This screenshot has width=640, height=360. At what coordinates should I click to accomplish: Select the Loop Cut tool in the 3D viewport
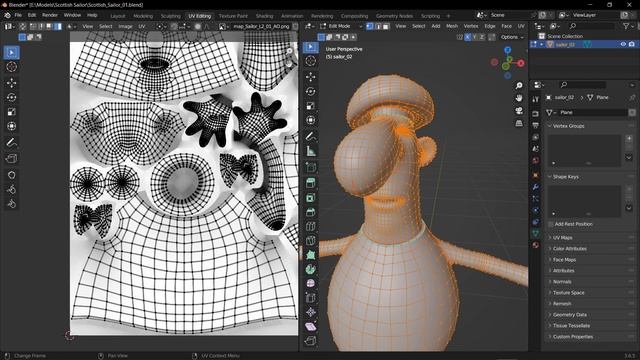point(311,227)
